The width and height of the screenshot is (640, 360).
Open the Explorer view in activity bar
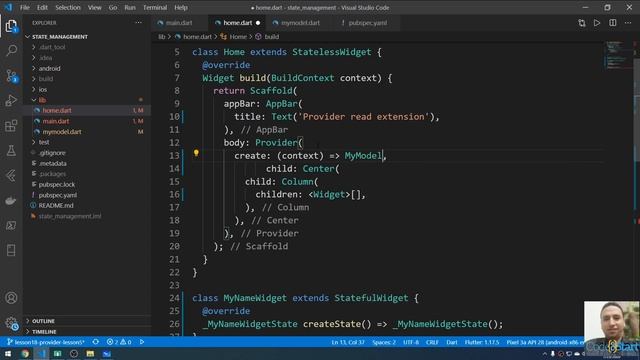coord(11,26)
